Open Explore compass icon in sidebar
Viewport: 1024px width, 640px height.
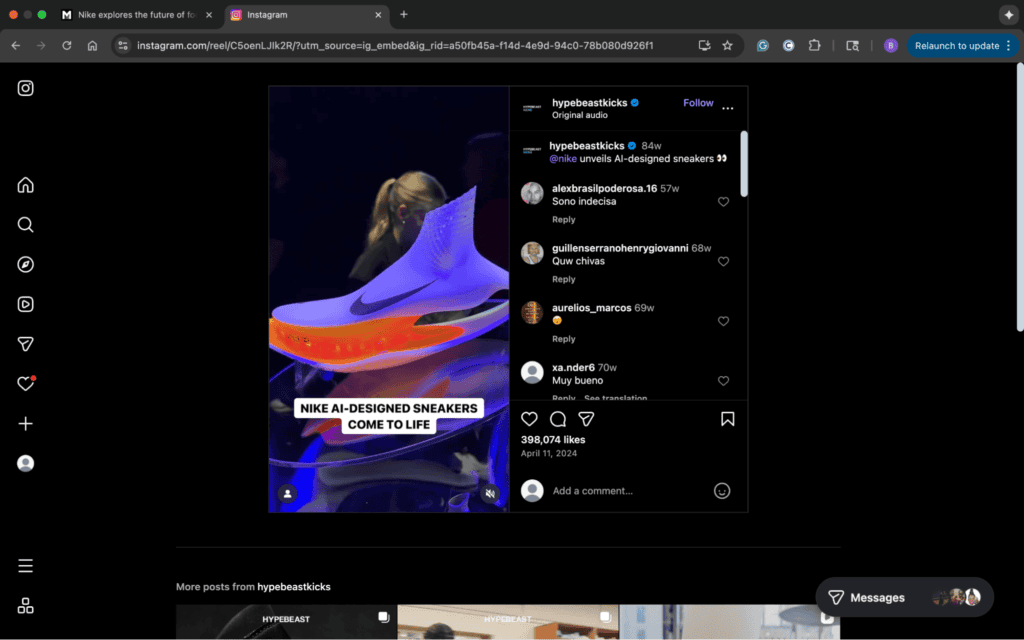point(25,264)
